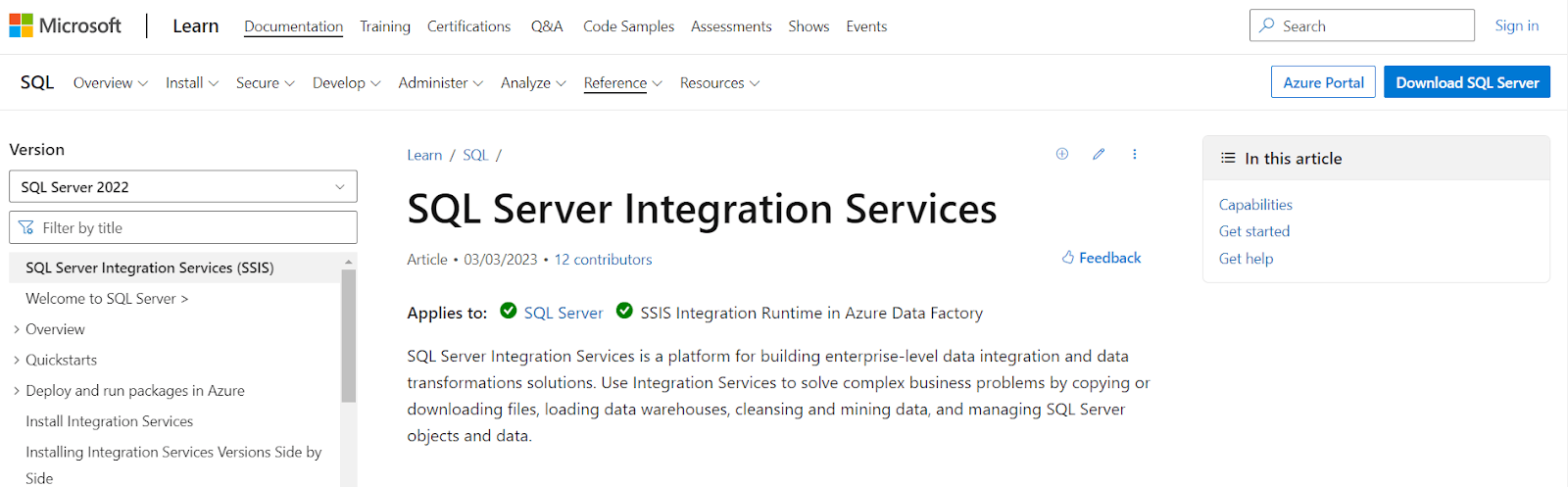1568x487 pixels.
Task: Click the sidebar scrollbar thumb
Action: click(x=349, y=335)
